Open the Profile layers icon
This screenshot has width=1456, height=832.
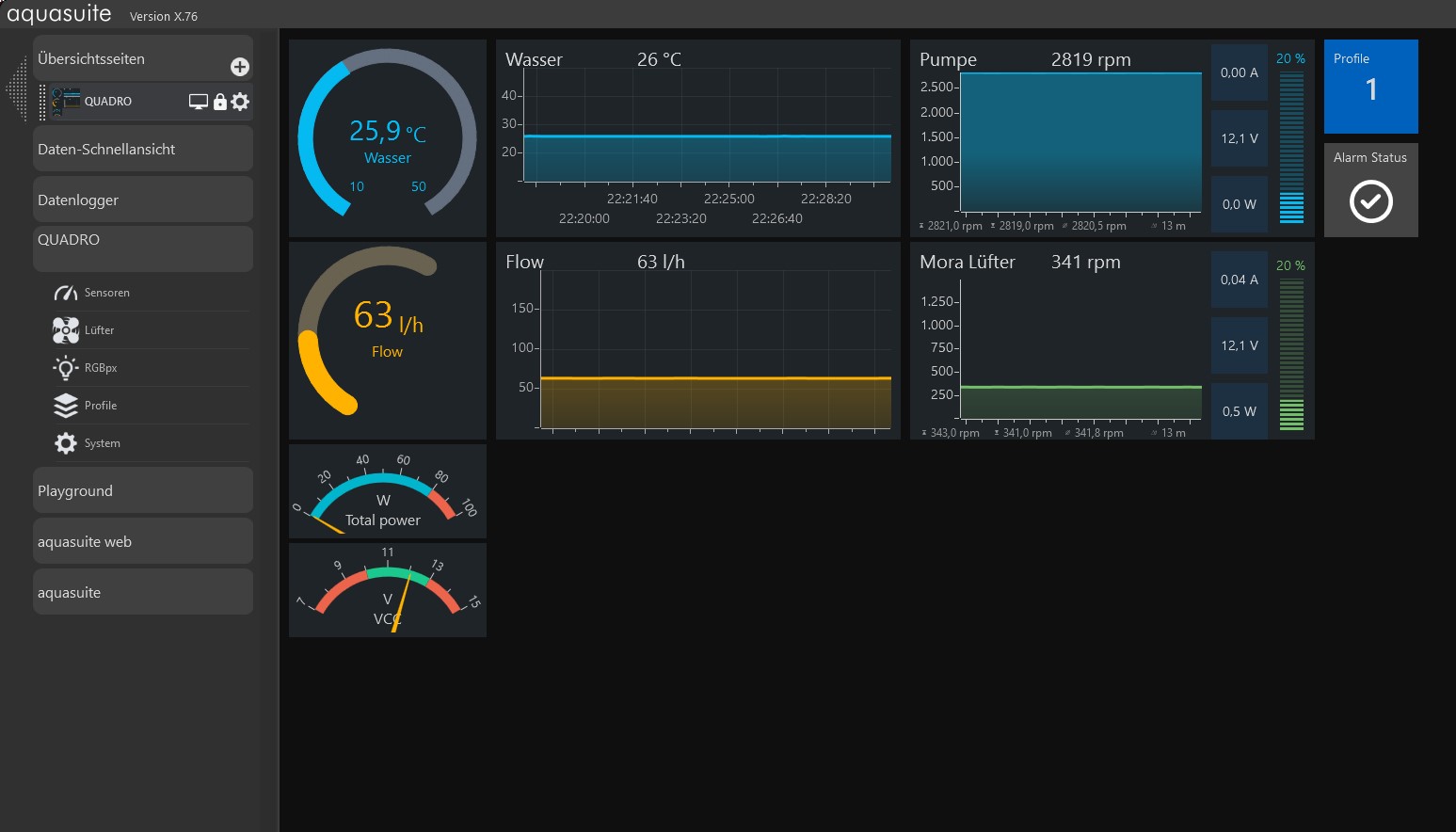coord(66,406)
